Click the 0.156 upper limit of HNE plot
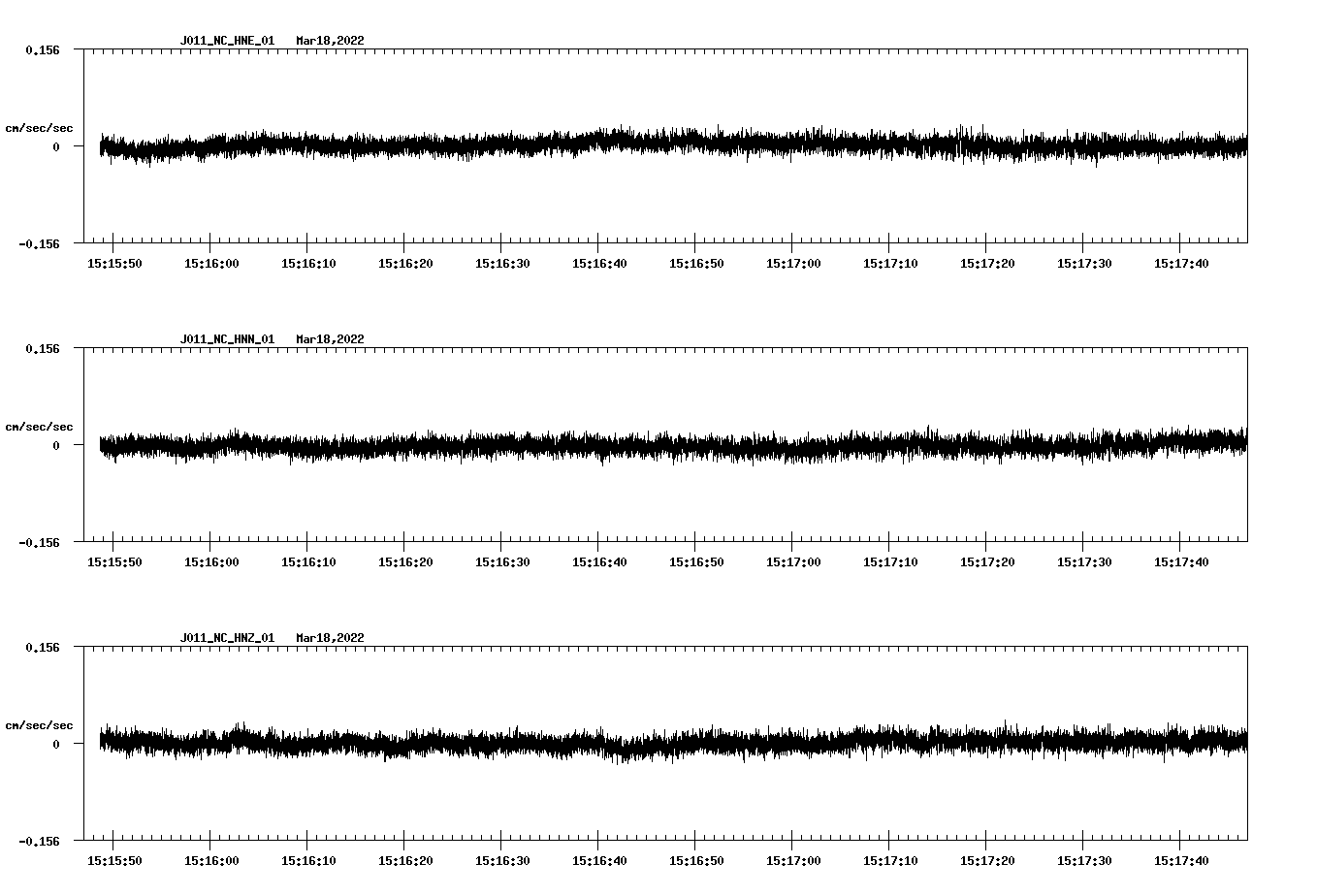Viewport: 1317px width, 896px height. tap(42, 49)
